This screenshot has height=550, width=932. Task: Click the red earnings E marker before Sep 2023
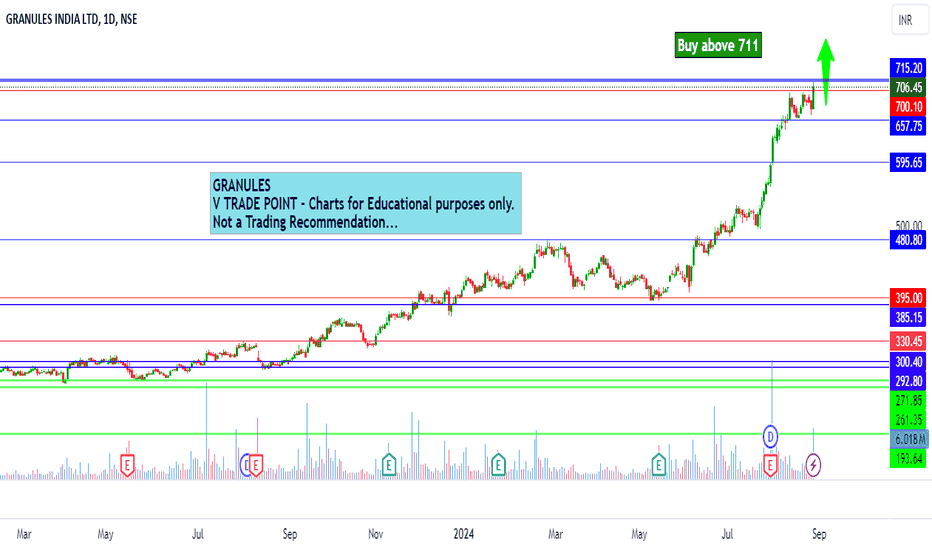(256, 465)
